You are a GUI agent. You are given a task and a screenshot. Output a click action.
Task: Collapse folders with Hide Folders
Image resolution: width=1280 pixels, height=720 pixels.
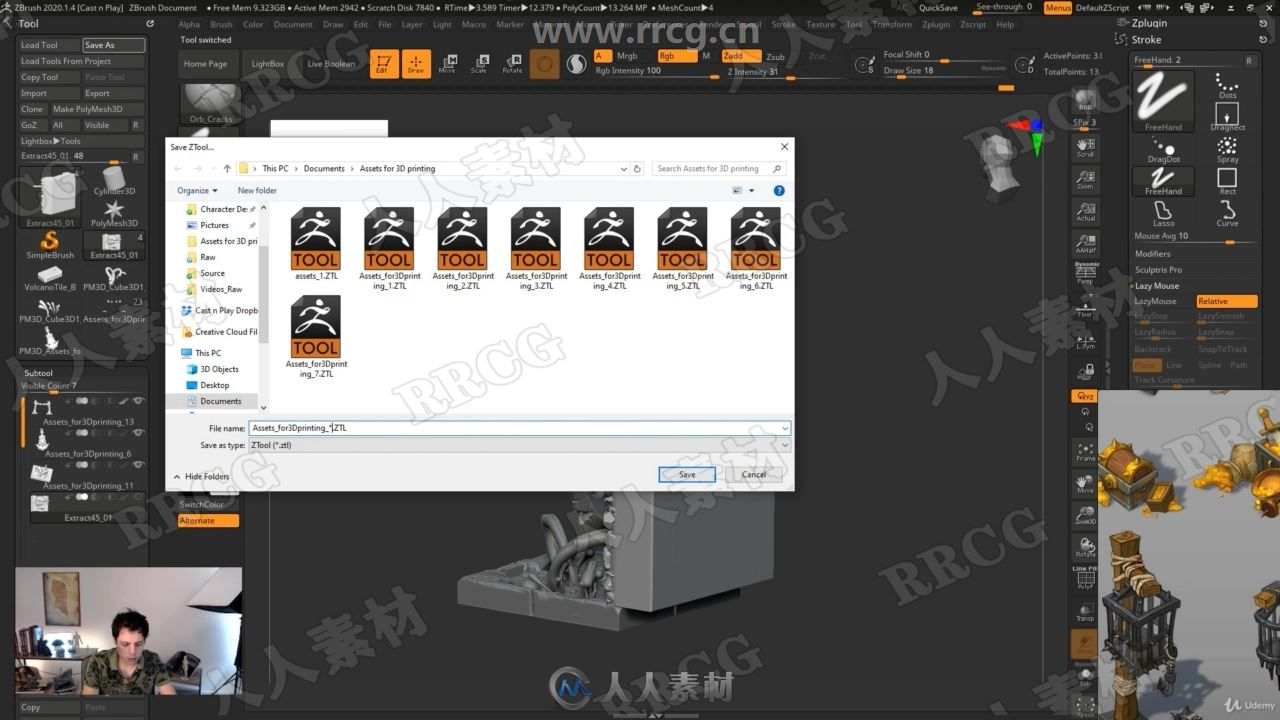point(201,477)
